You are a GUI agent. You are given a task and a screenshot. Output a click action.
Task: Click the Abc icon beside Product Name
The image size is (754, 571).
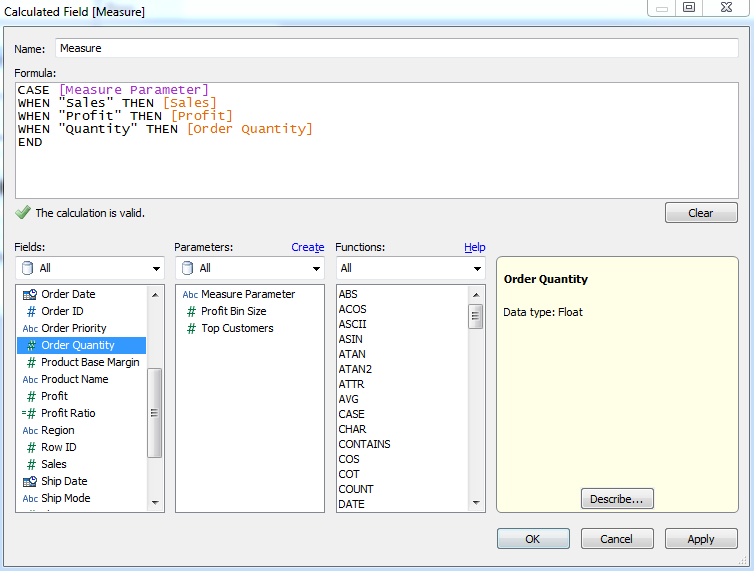point(30,380)
